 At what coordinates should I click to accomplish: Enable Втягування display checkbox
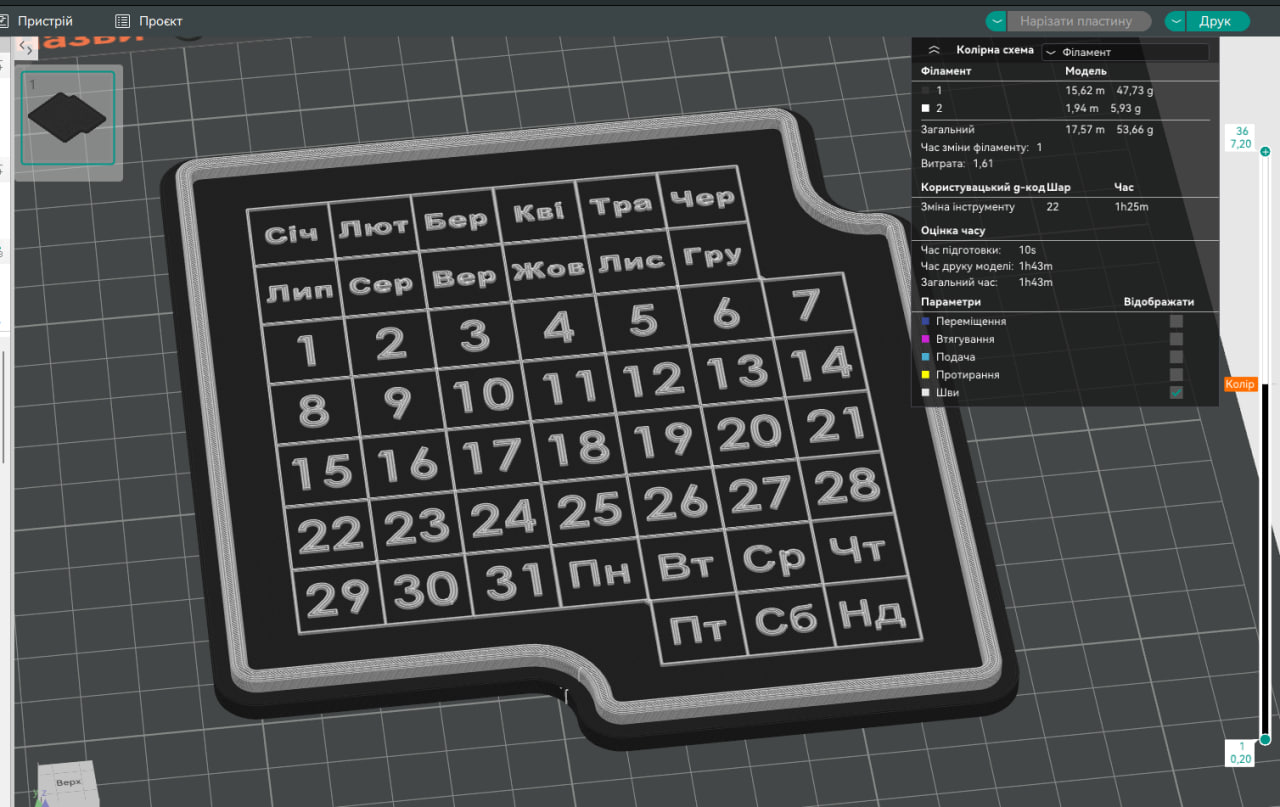[1177, 339]
